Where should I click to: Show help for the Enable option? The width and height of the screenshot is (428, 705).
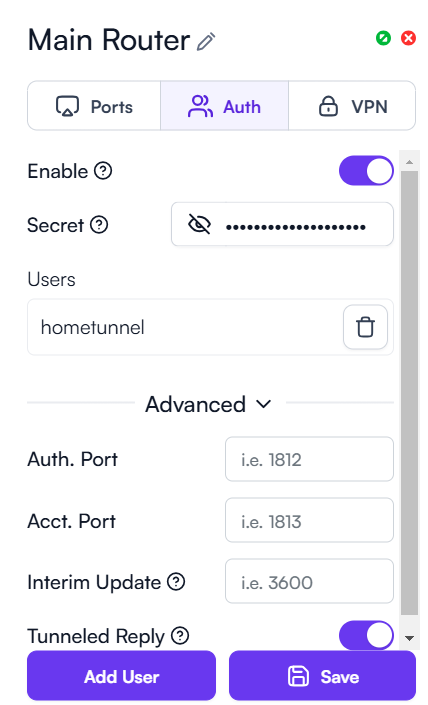[103, 171]
